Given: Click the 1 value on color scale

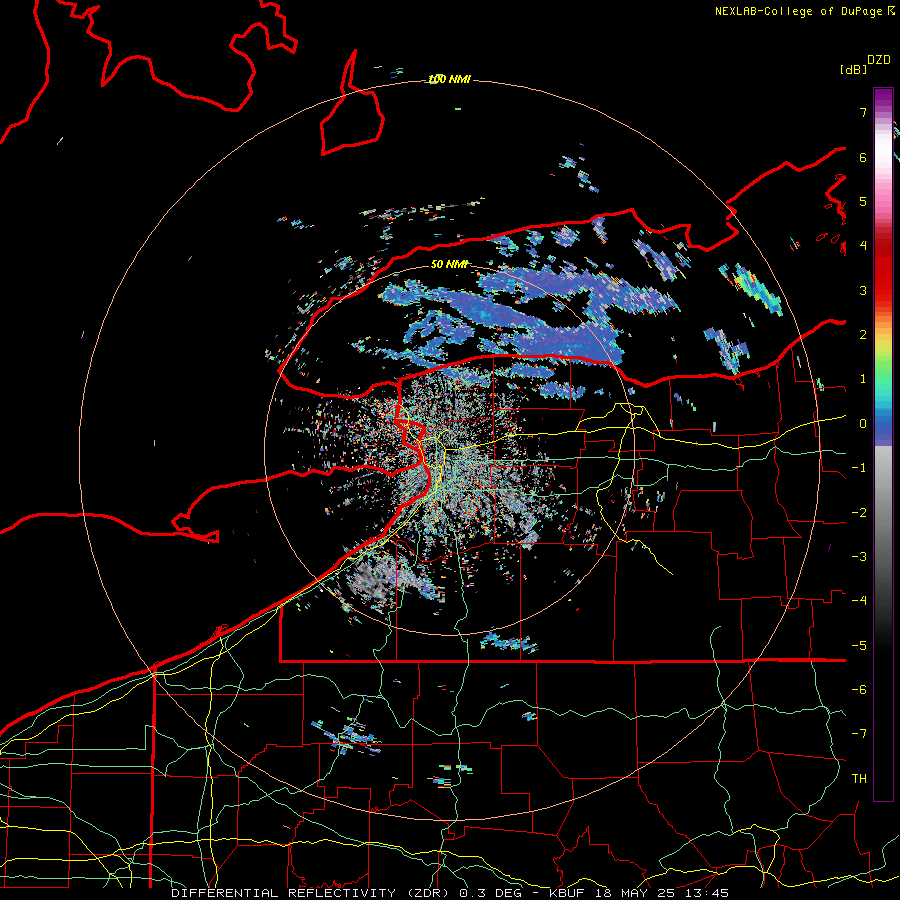Looking at the screenshot, I should click(x=863, y=379).
